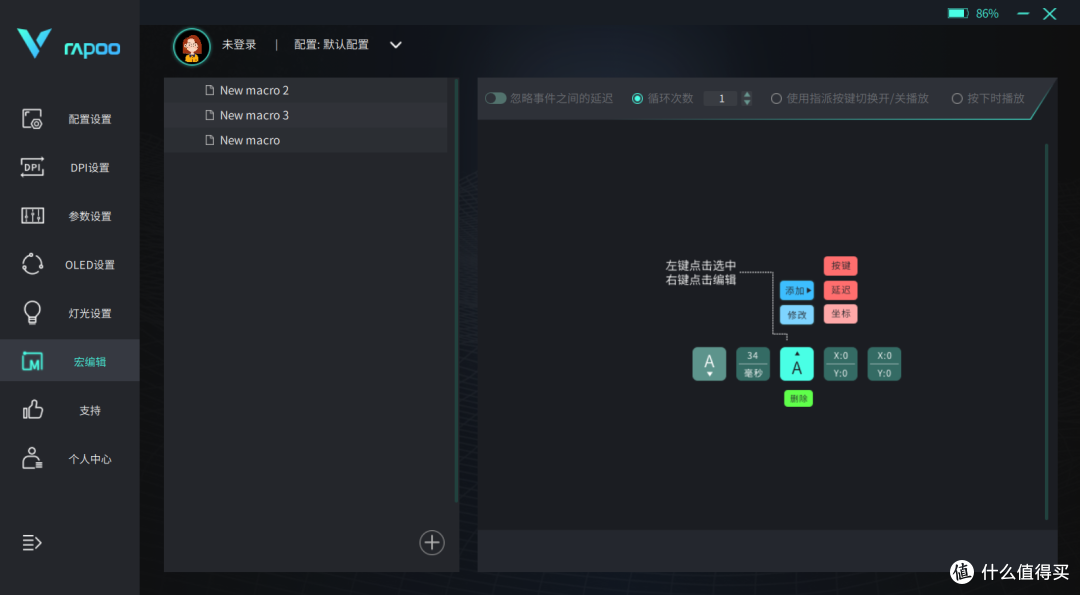
Task: Click the macro editor vertical scrollbar
Action: tap(1047, 332)
